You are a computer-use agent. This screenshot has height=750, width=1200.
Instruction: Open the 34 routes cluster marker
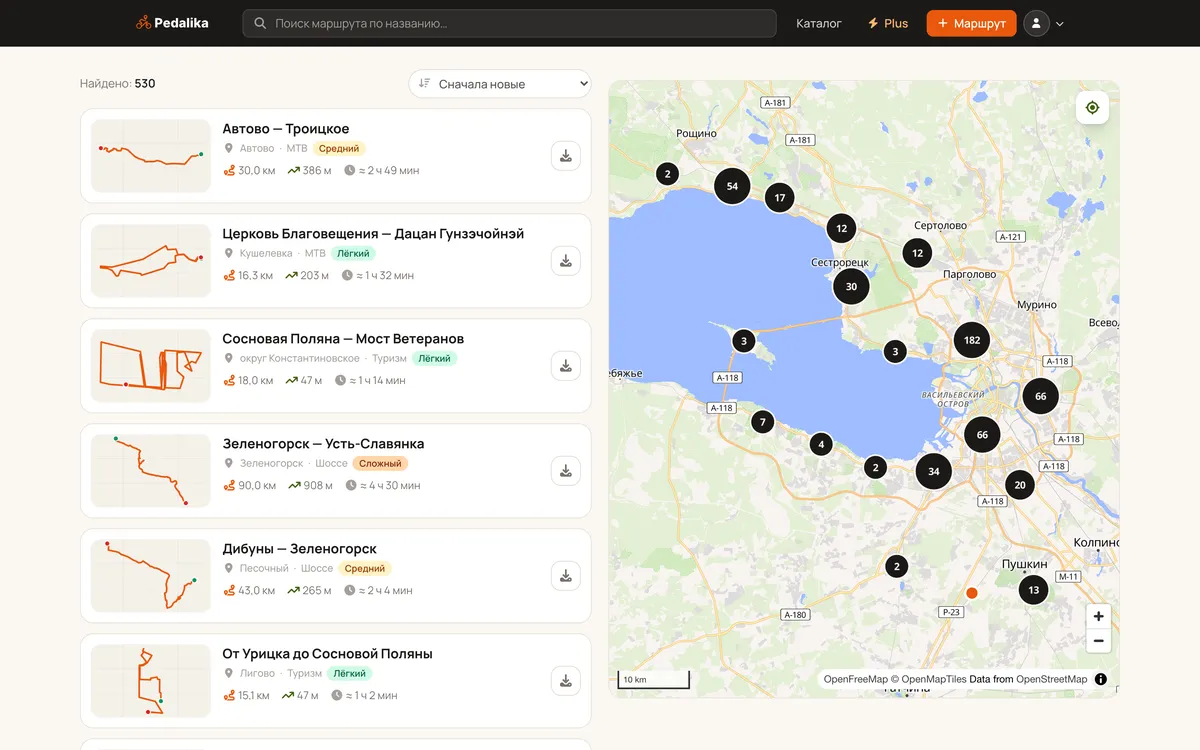[x=934, y=471]
